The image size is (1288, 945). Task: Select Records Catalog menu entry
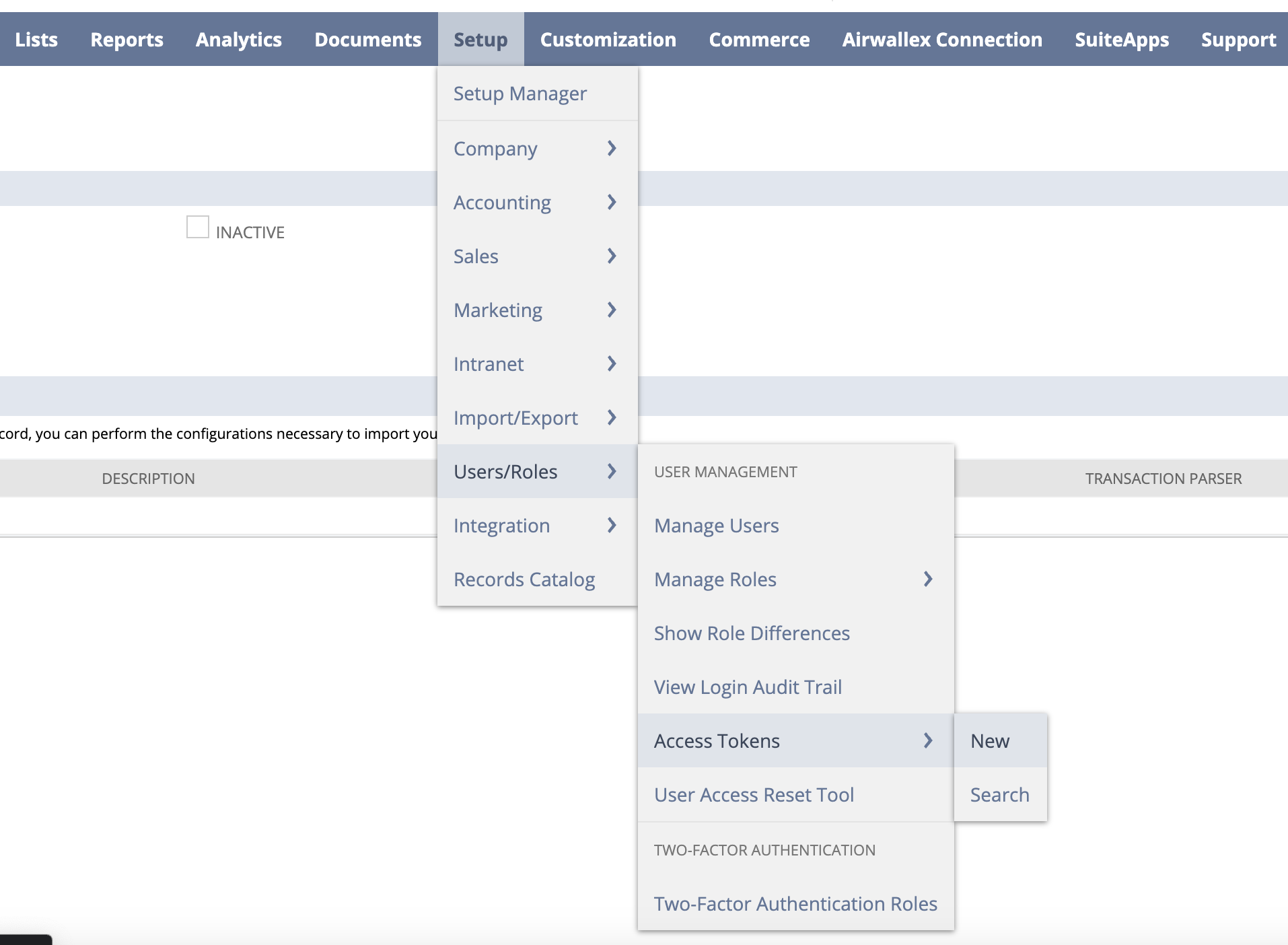524,580
